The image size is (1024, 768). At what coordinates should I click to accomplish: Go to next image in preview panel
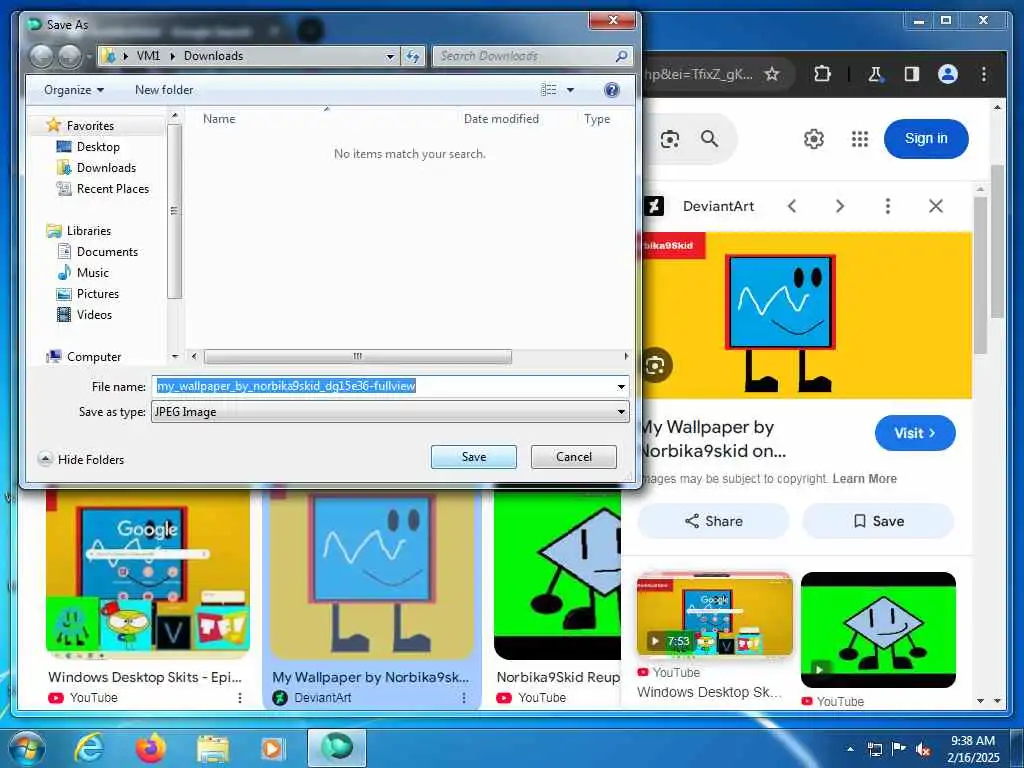(x=840, y=206)
